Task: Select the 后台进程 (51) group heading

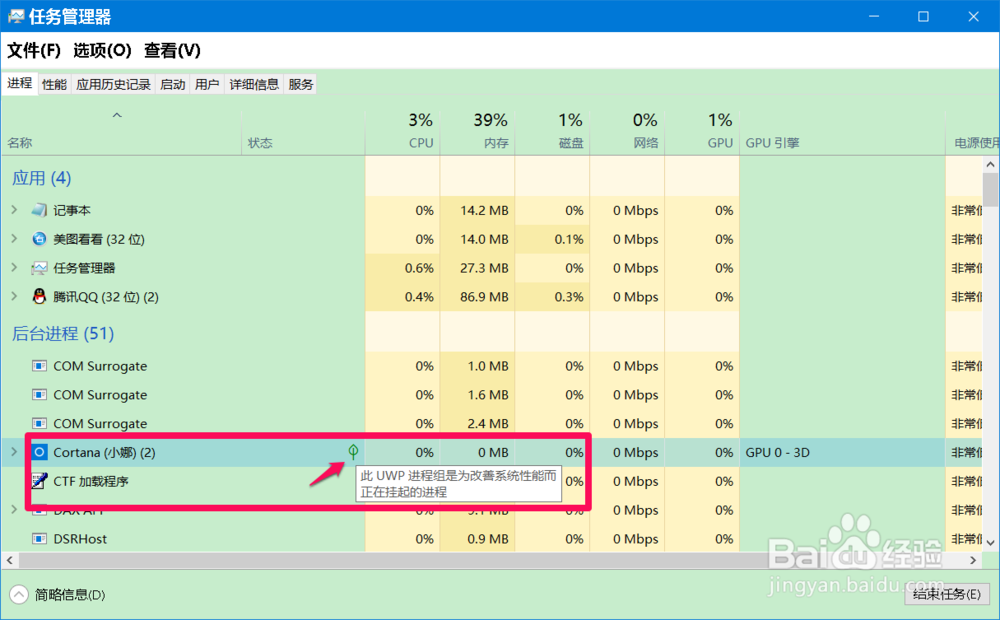Action: point(62,334)
